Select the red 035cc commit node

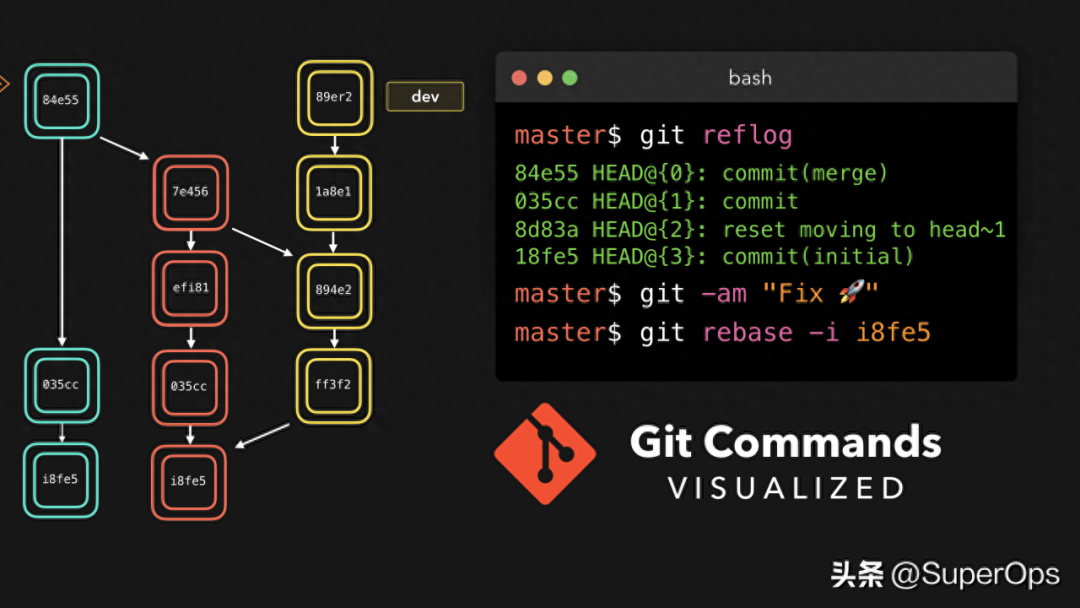(190, 387)
